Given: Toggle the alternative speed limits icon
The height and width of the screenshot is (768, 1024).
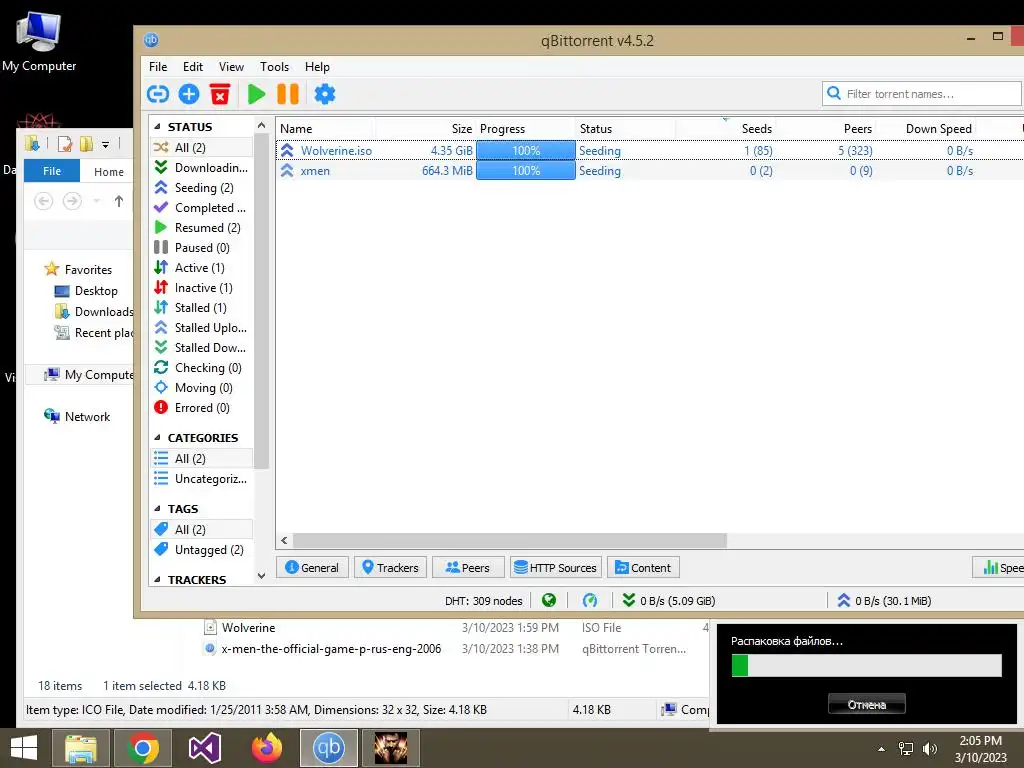Looking at the screenshot, I should click(590, 600).
